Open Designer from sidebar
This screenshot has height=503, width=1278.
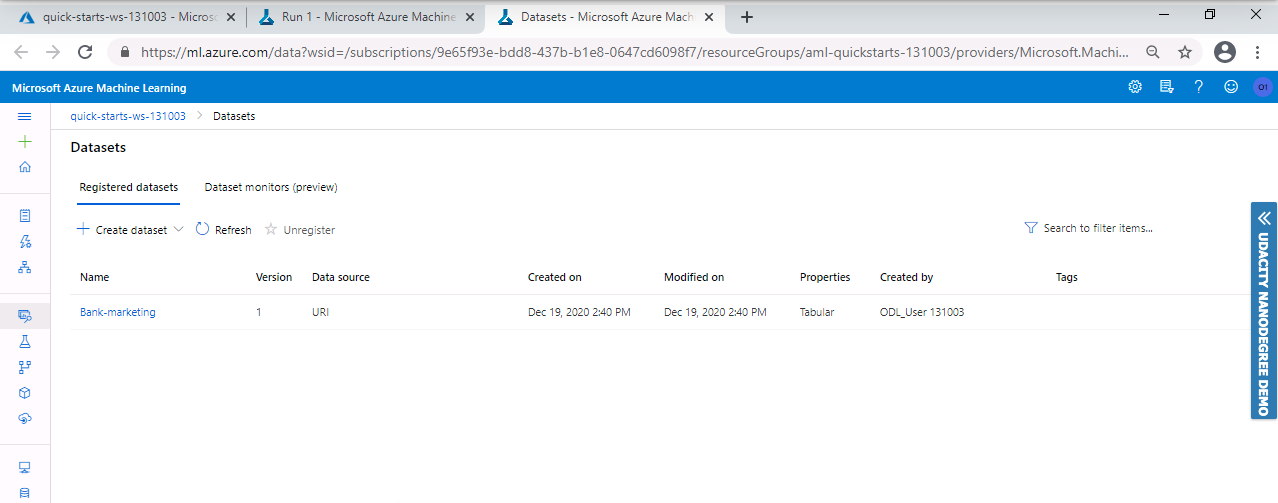[25, 267]
